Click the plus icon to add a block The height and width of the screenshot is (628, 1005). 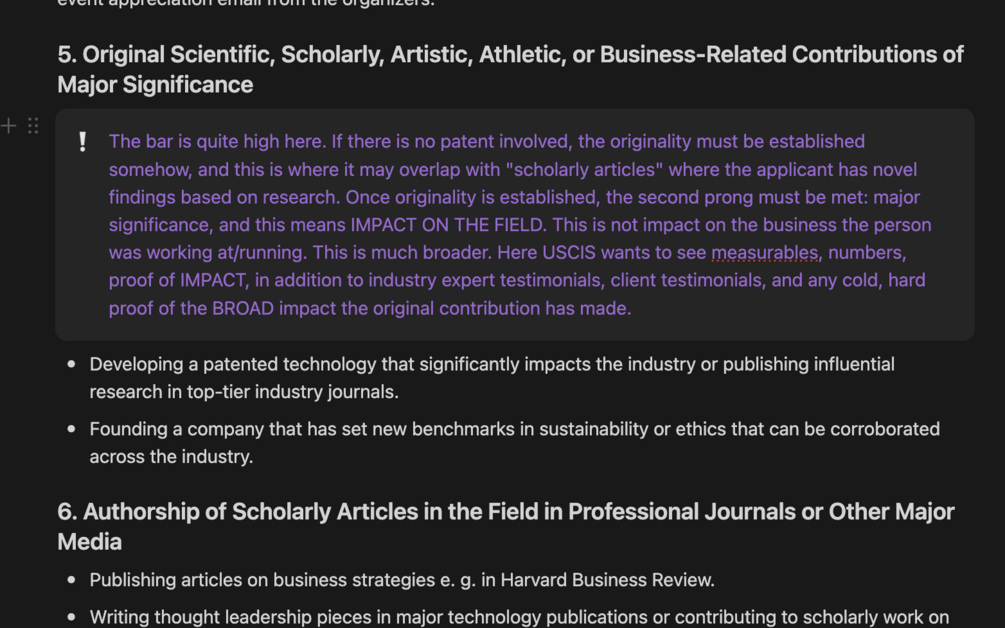8,126
